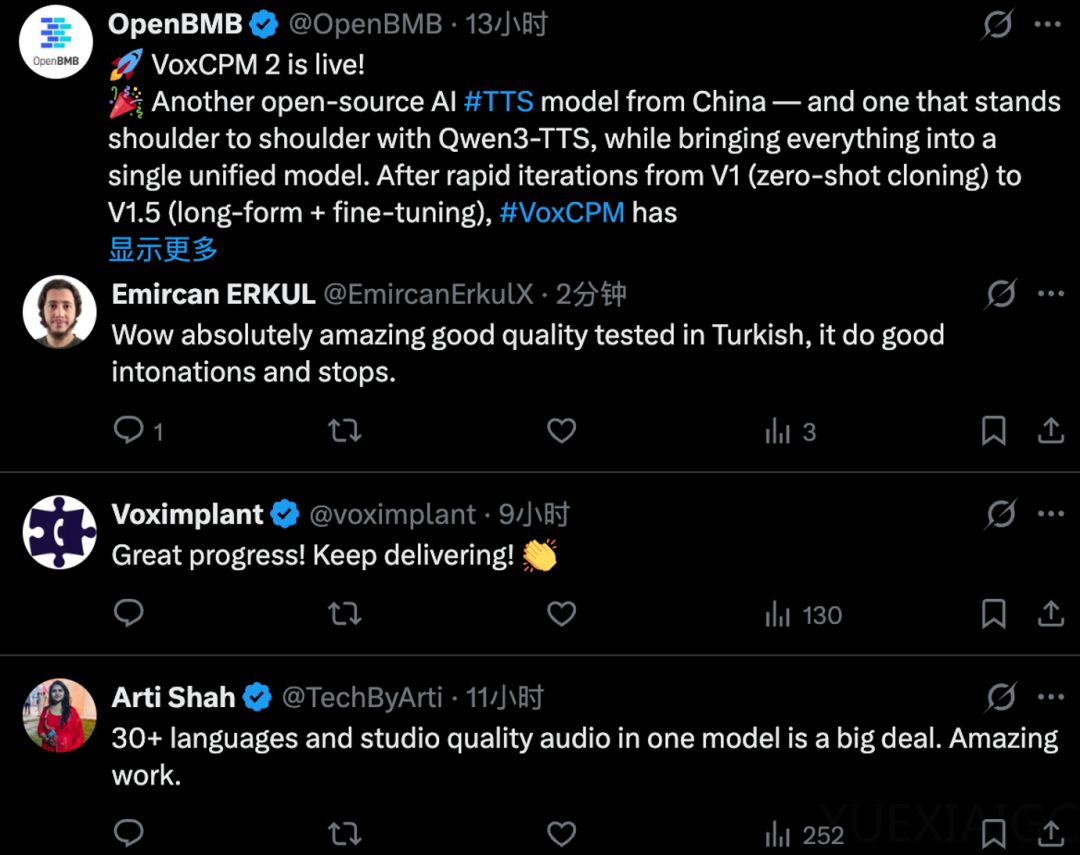Repost the Voximplant reply

click(x=345, y=614)
